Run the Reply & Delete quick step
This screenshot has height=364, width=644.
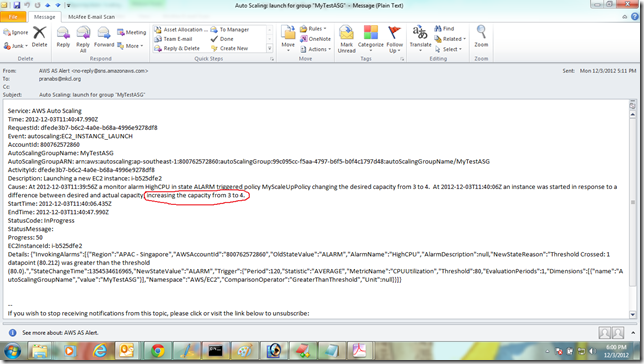point(177,48)
